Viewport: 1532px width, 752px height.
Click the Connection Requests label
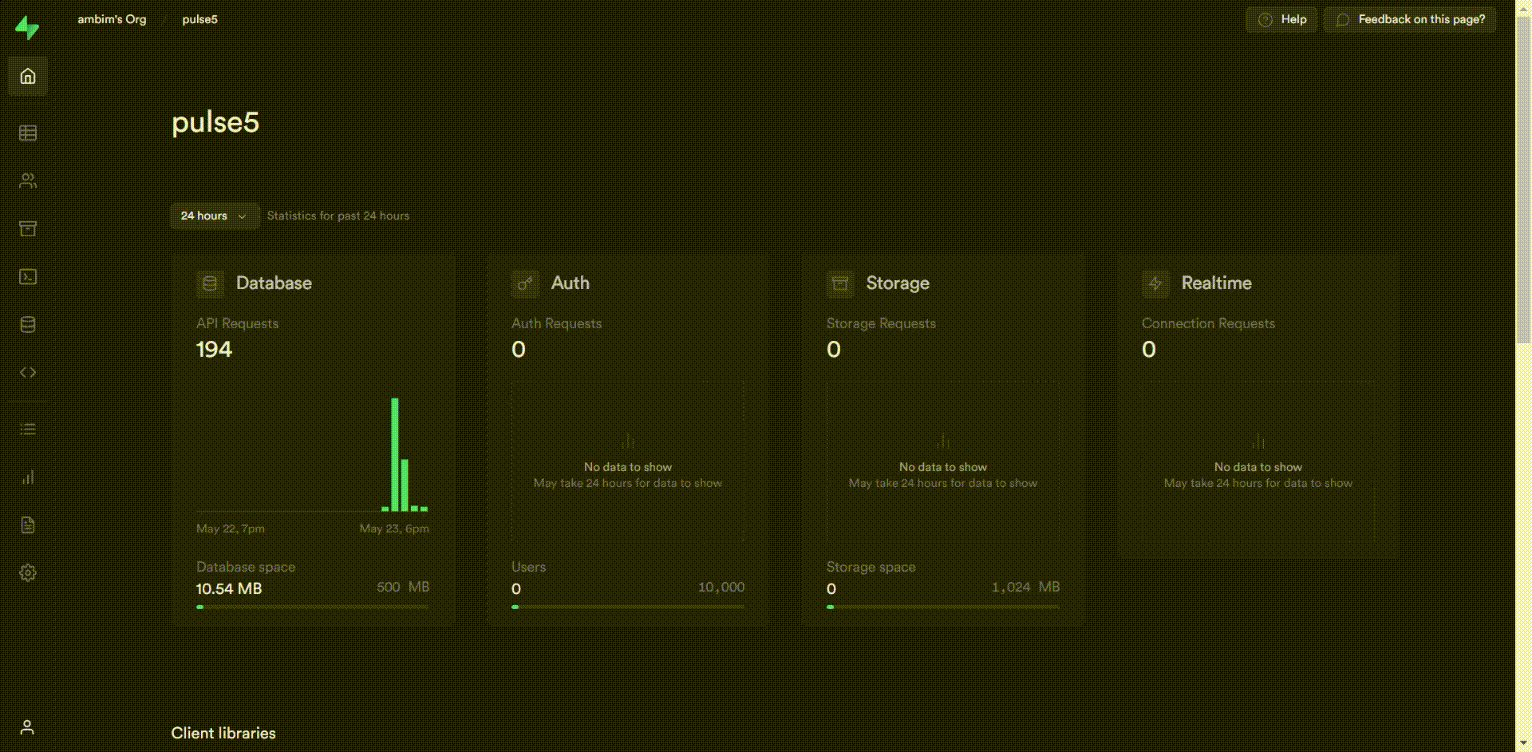point(1208,324)
